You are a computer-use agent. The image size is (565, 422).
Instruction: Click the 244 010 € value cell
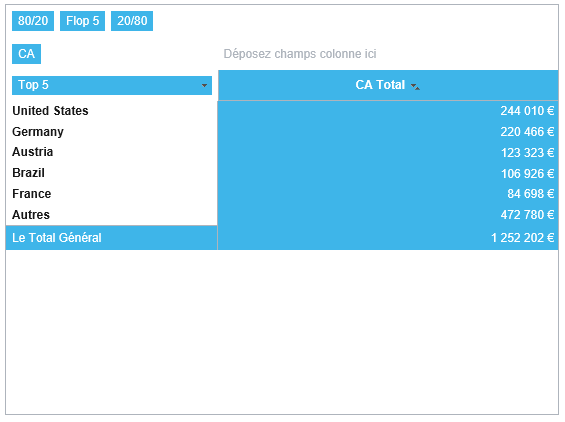[527, 111]
